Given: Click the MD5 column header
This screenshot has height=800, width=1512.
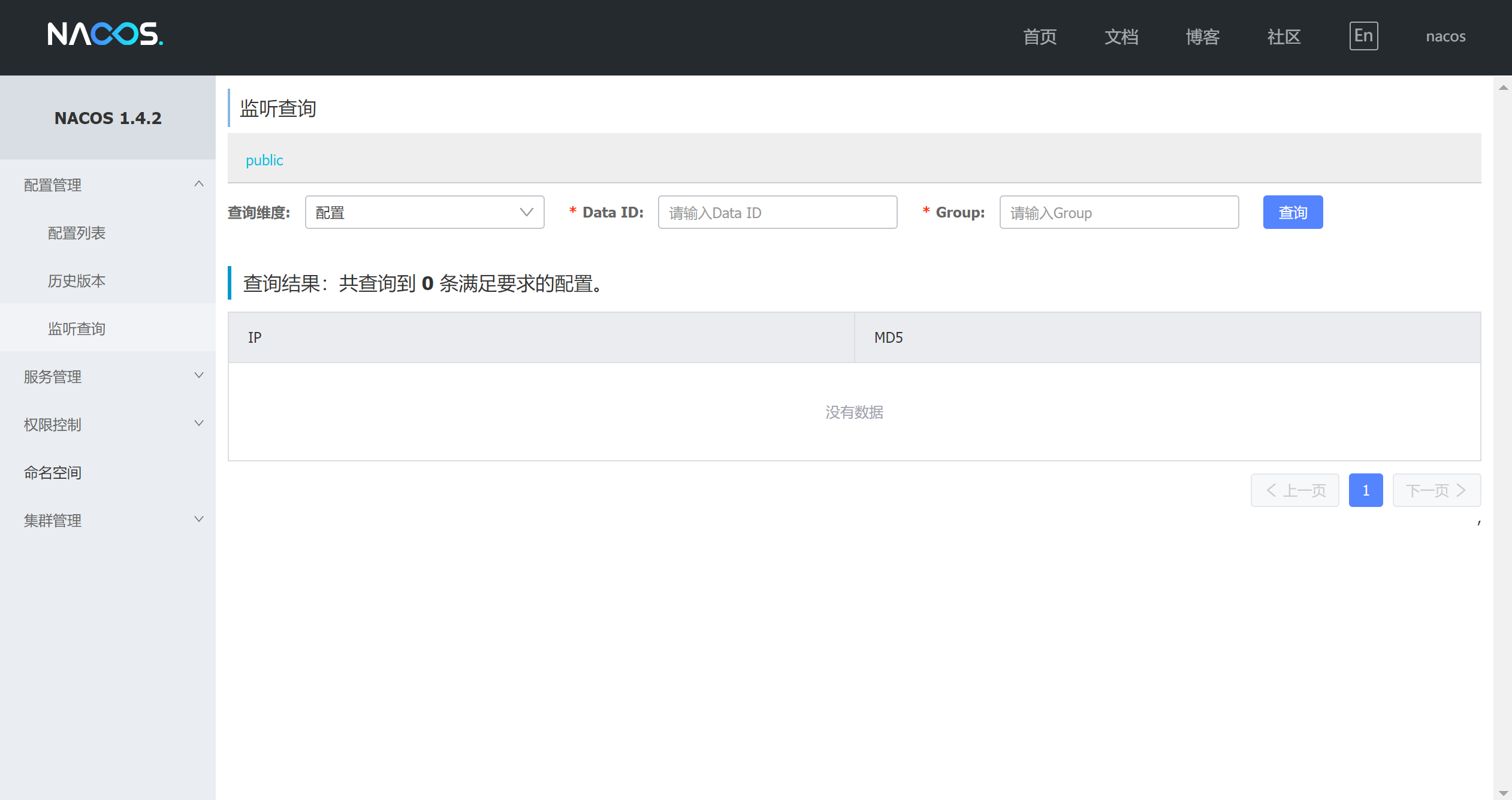Looking at the screenshot, I should tap(1167, 337).
